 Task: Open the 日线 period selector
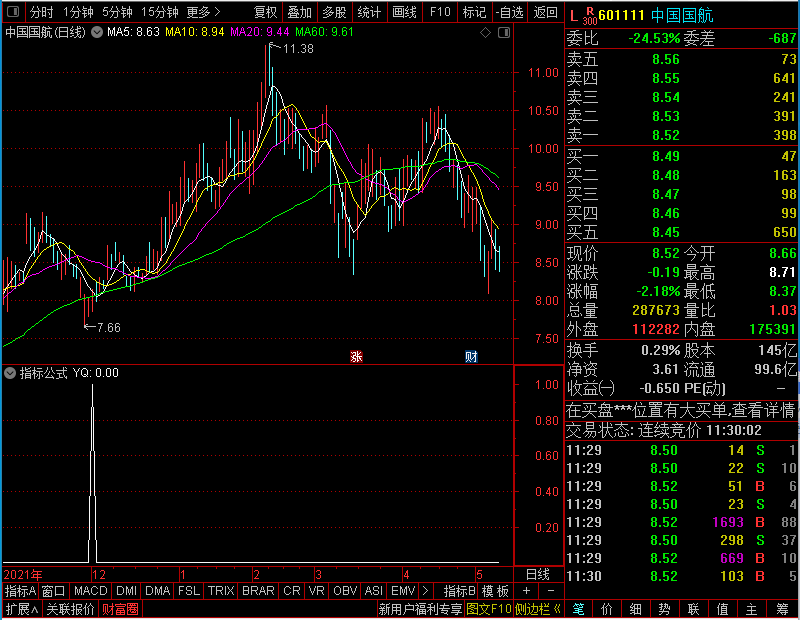tap(538, 575)
